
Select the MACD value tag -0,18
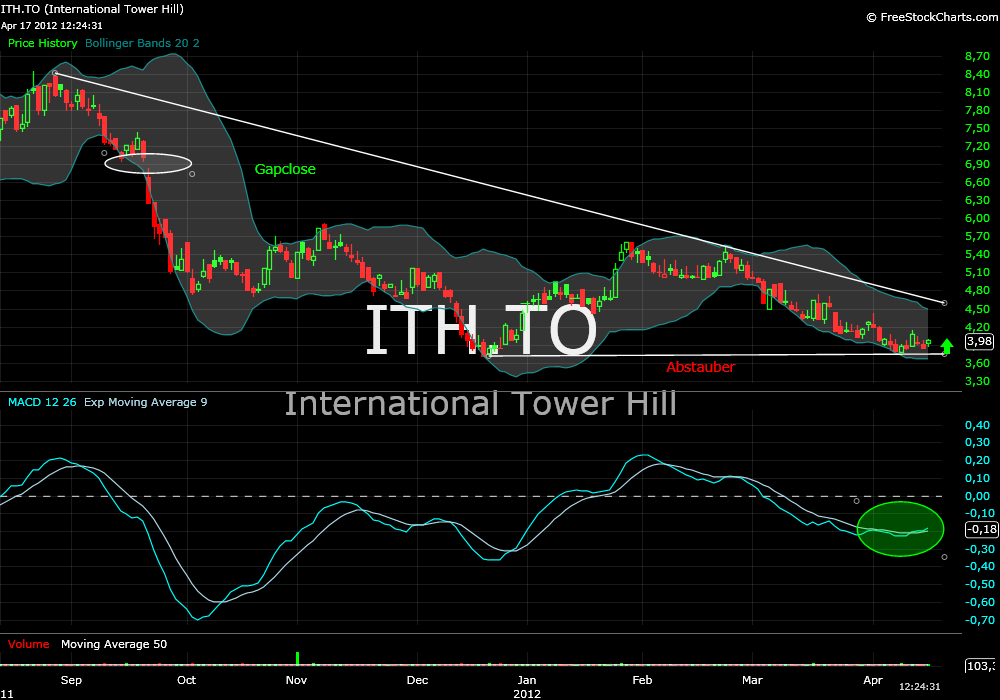coord(981,529)
